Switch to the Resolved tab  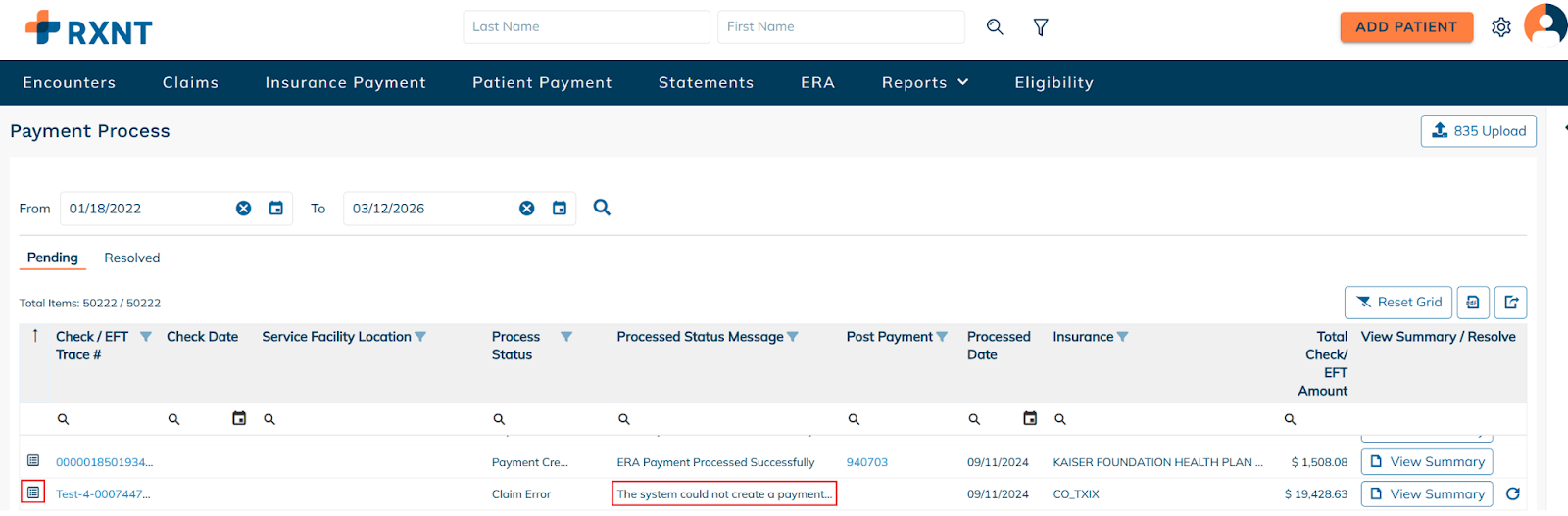click(x=132, y=258)
